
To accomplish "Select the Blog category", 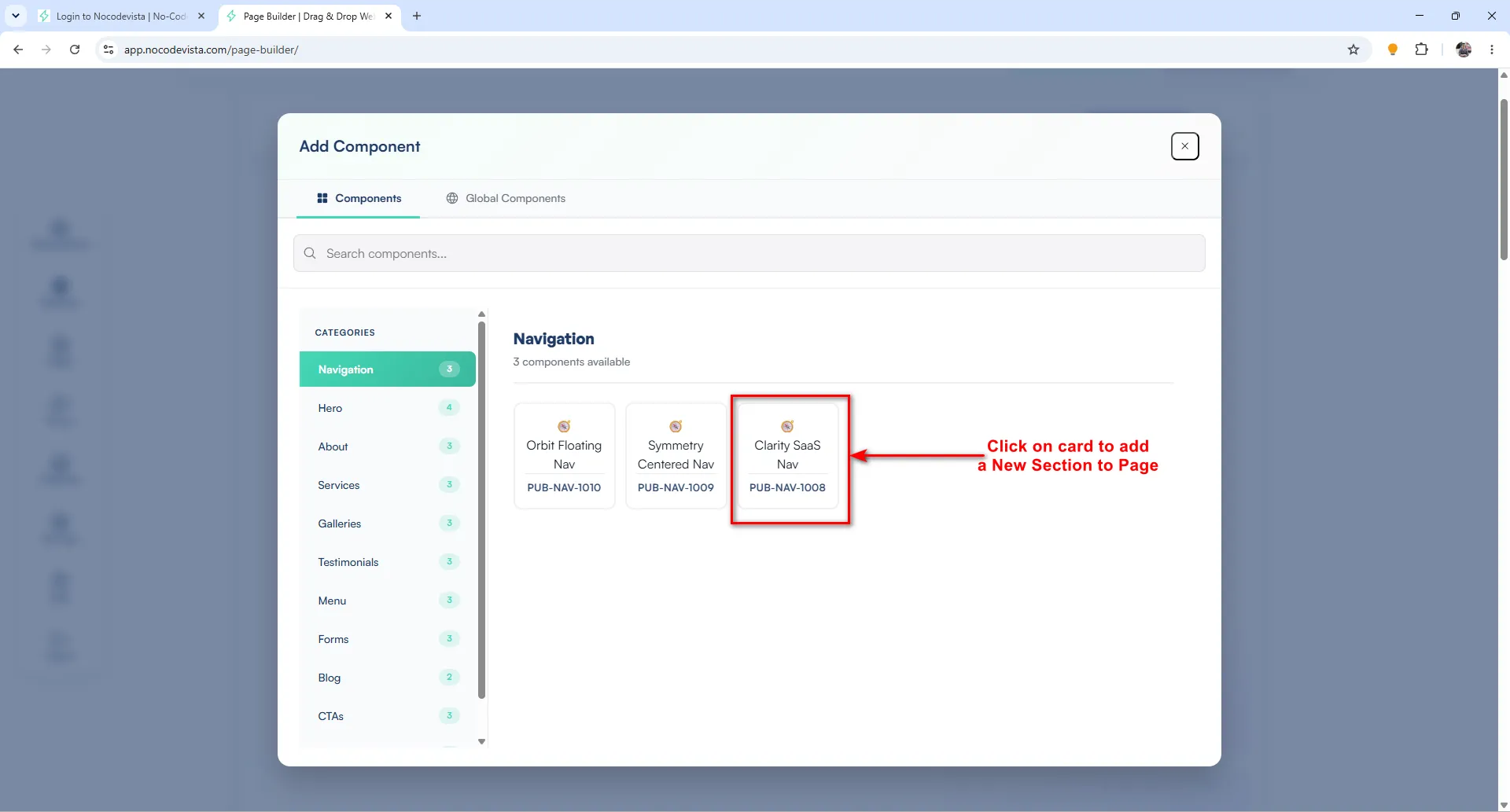I will [x=387, y=678].
